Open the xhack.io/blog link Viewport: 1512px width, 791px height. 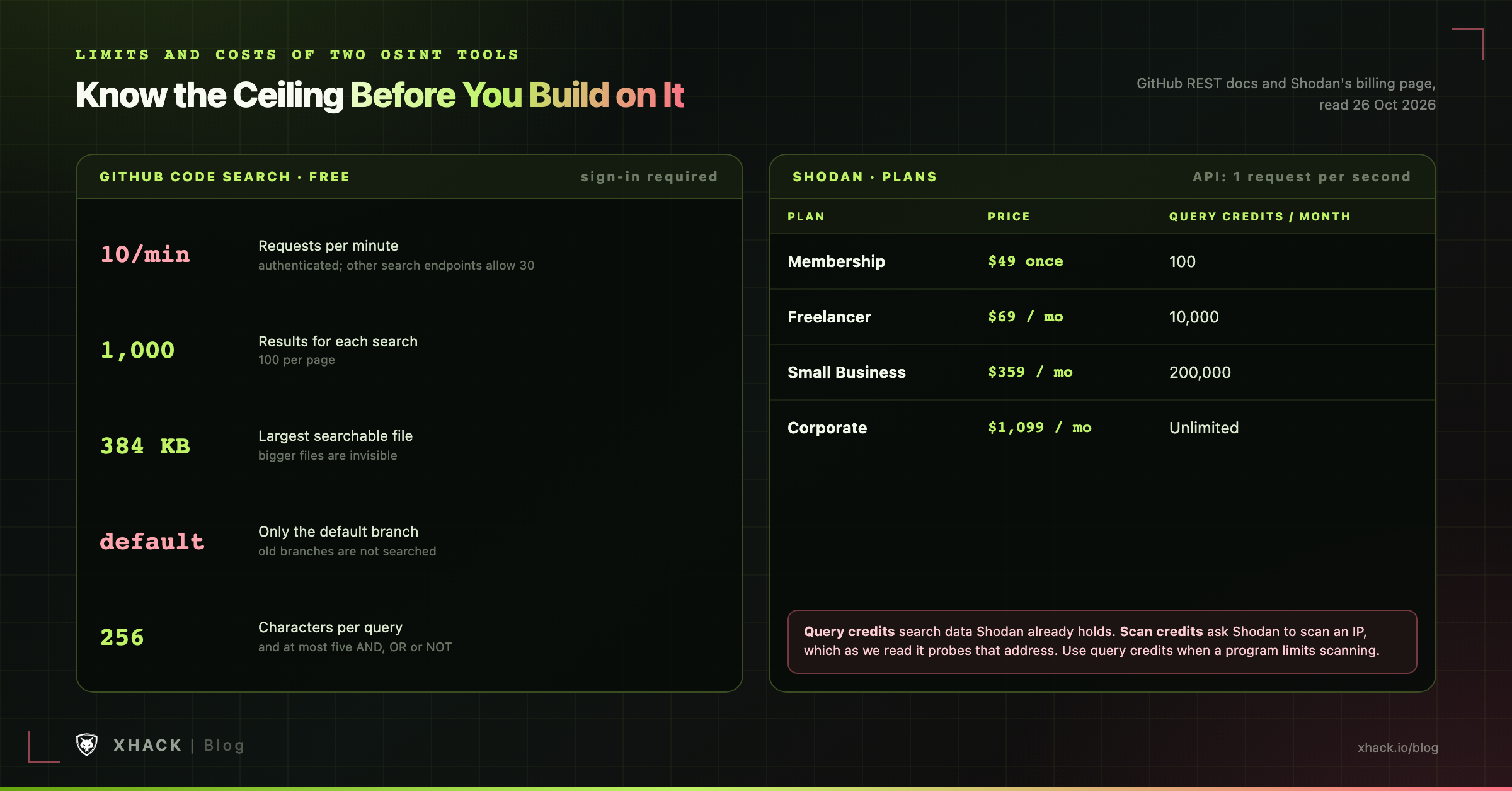pos(1398,748)
